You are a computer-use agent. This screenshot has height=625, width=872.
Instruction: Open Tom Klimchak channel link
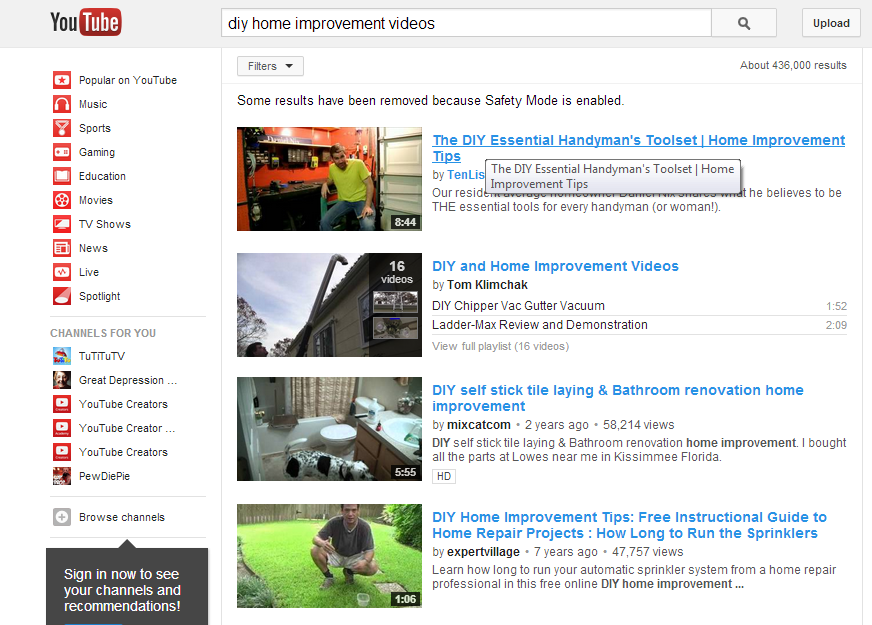[487, 285]
